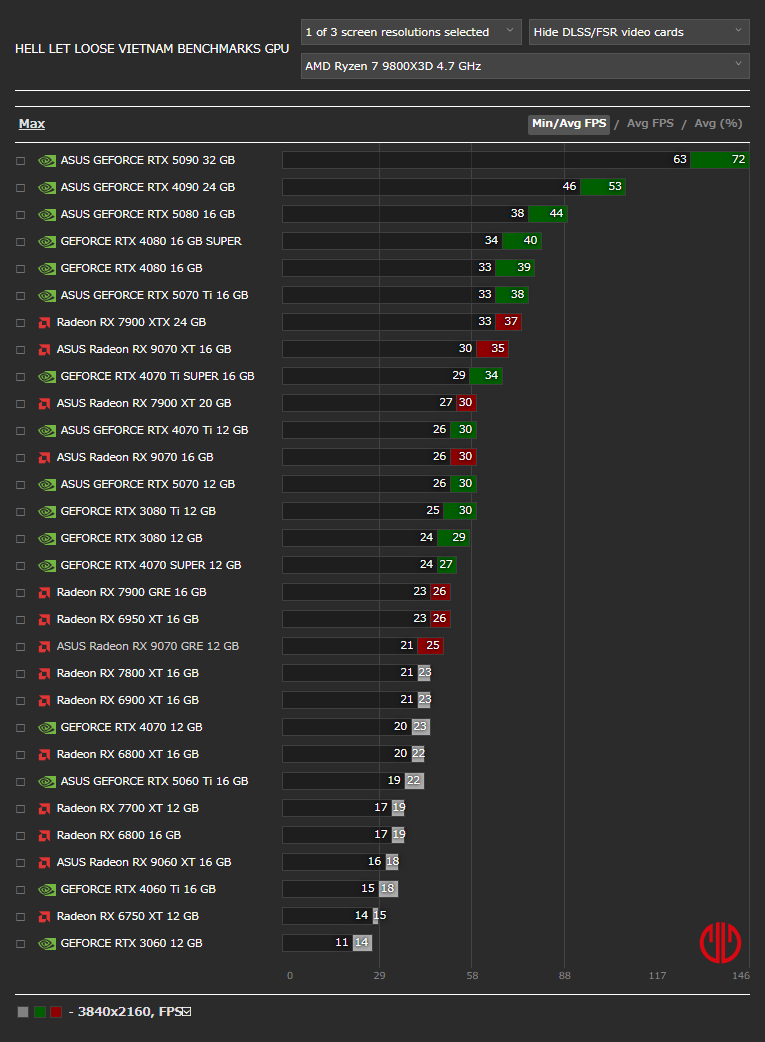
Task: Click NVIDIA icon beside GEFORCE RTX 4070 12 GB
Action: pyautogui.click(x=47, y=728)
